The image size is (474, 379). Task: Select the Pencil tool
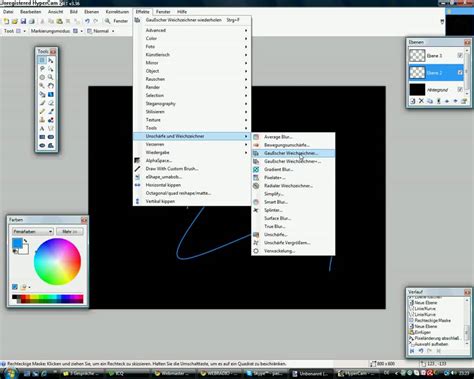(42, 111)
